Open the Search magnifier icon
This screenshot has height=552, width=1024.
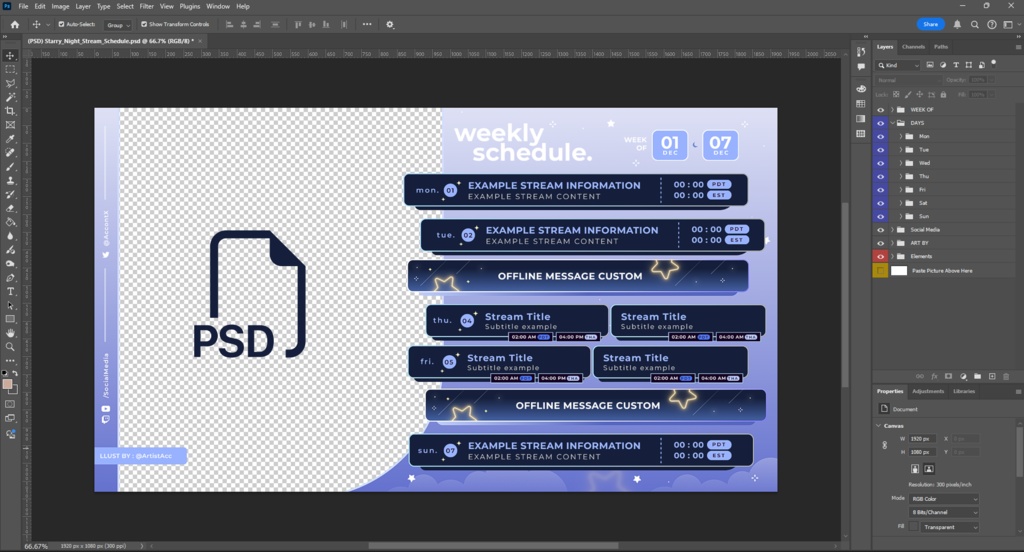pyautogui.click(x=974, y=24)
